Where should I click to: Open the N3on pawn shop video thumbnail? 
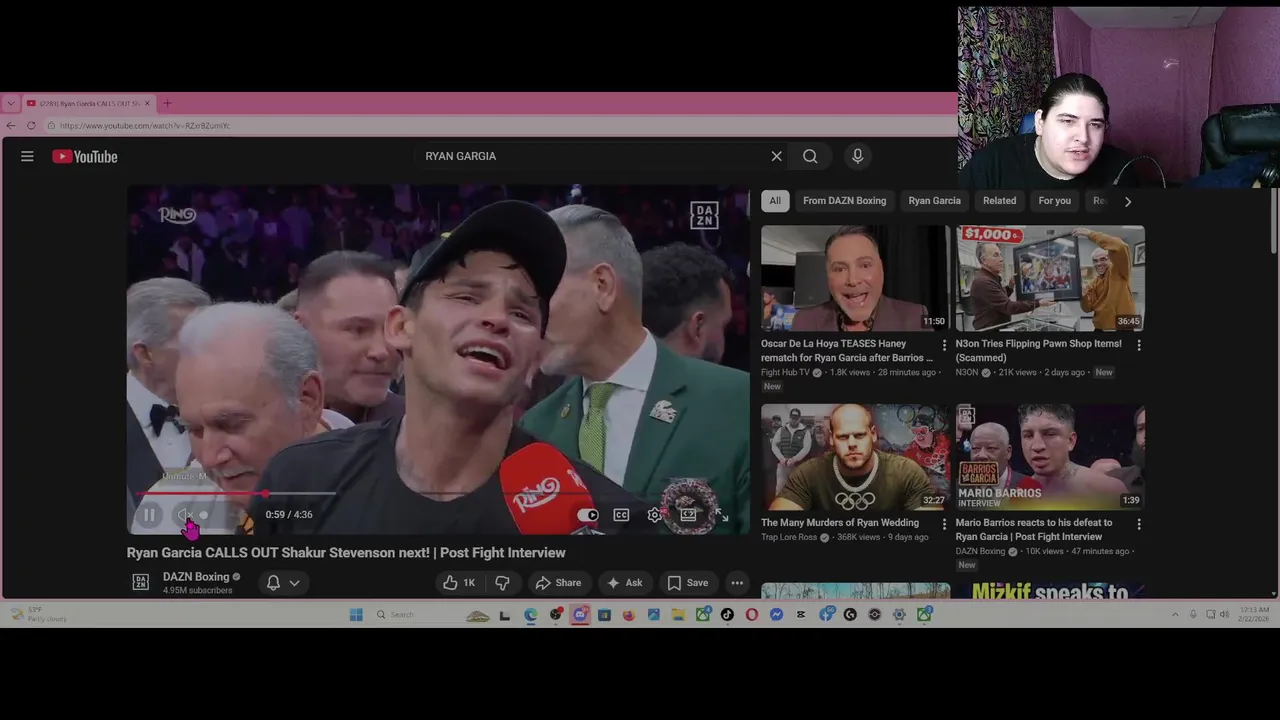(x=1050, y=278)
